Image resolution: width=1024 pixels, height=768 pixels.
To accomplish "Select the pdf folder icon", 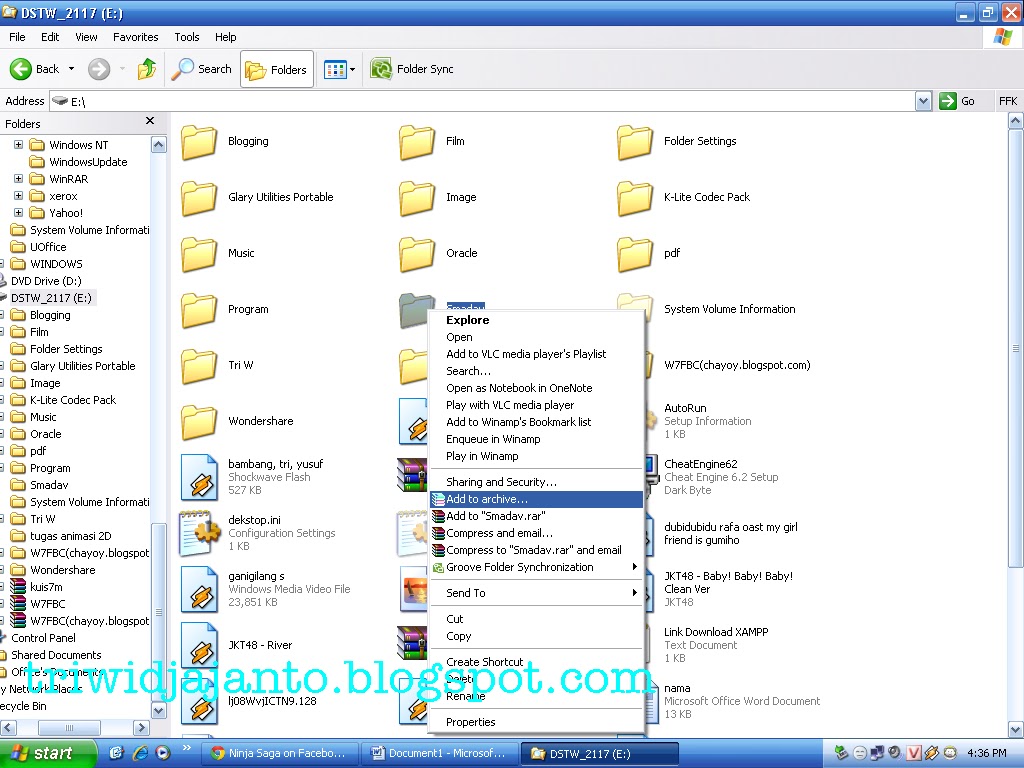I will pyautogui.click(x=635, y=254).
